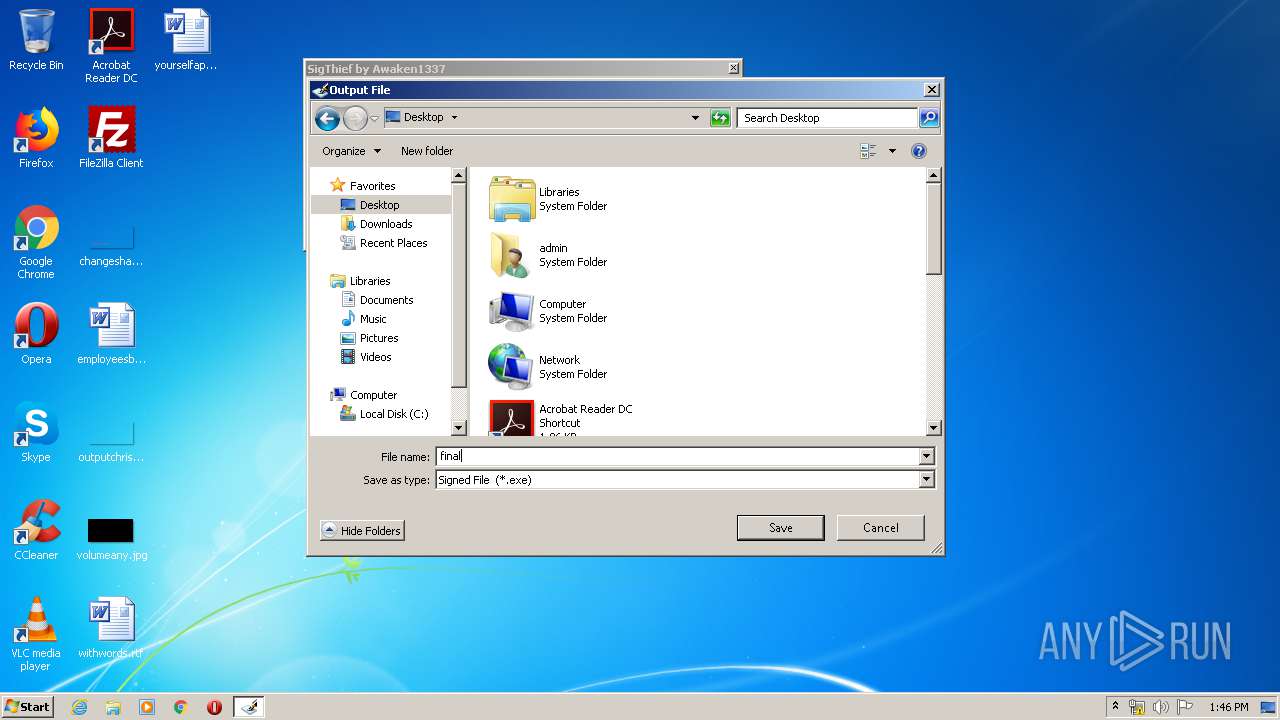Click the volume icon in system tray

tap(1160, 707)
